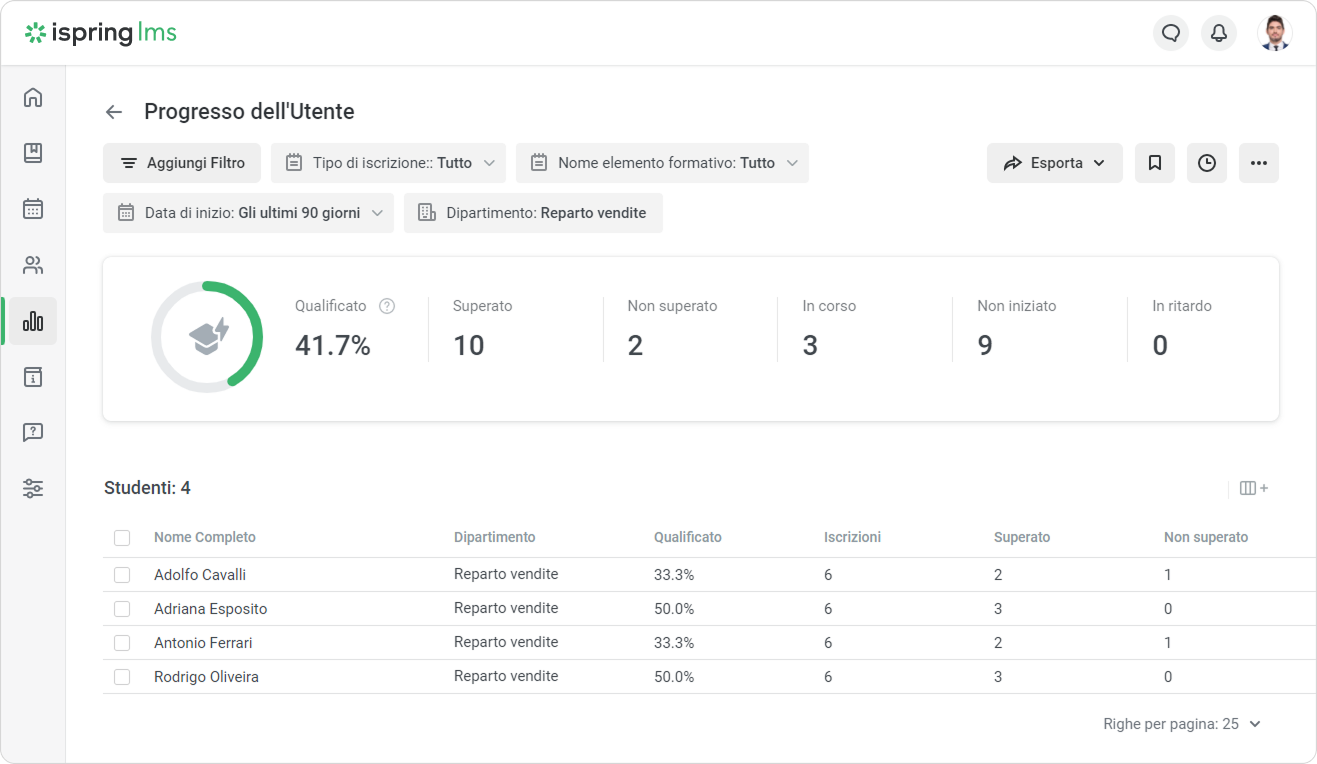Change the Righe per pagina dropdown
The height and width of the screenshot is (764, 1317).
pyautogui.click(x=1182, y=724)
